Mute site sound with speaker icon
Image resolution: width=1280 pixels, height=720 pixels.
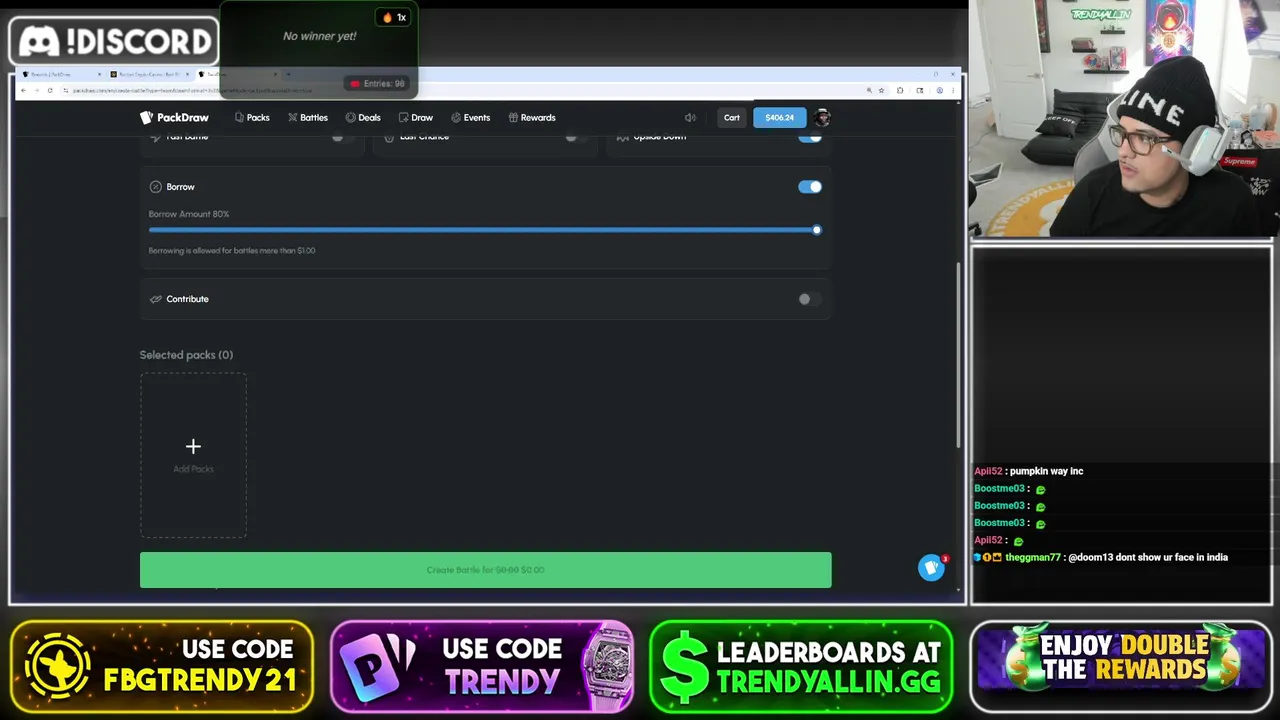pyautogui.click(x=690, y=118)
